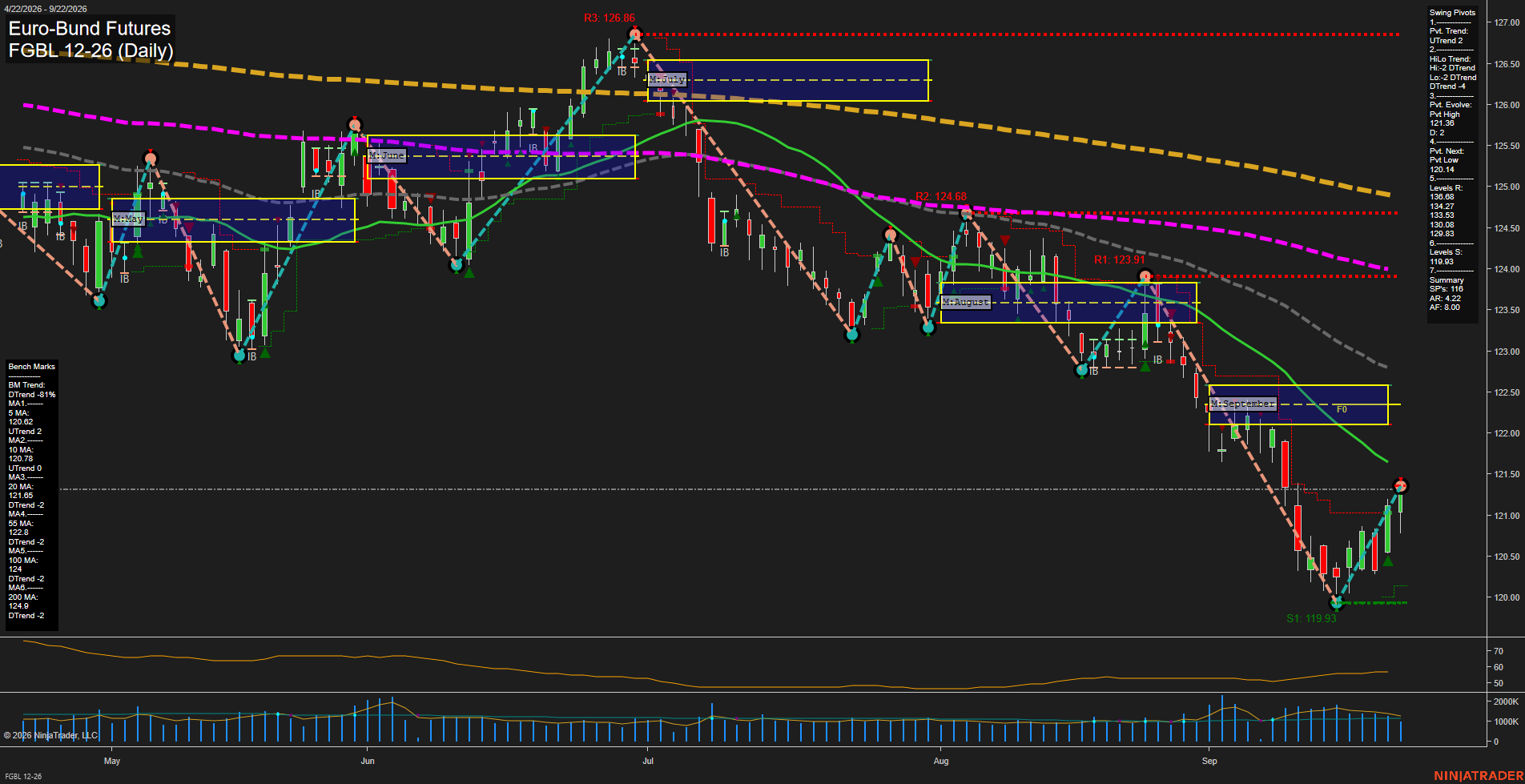Select the M:June monthly session label
The height and width of the screenshot is (784, 1525).
(x=387, y=155)
